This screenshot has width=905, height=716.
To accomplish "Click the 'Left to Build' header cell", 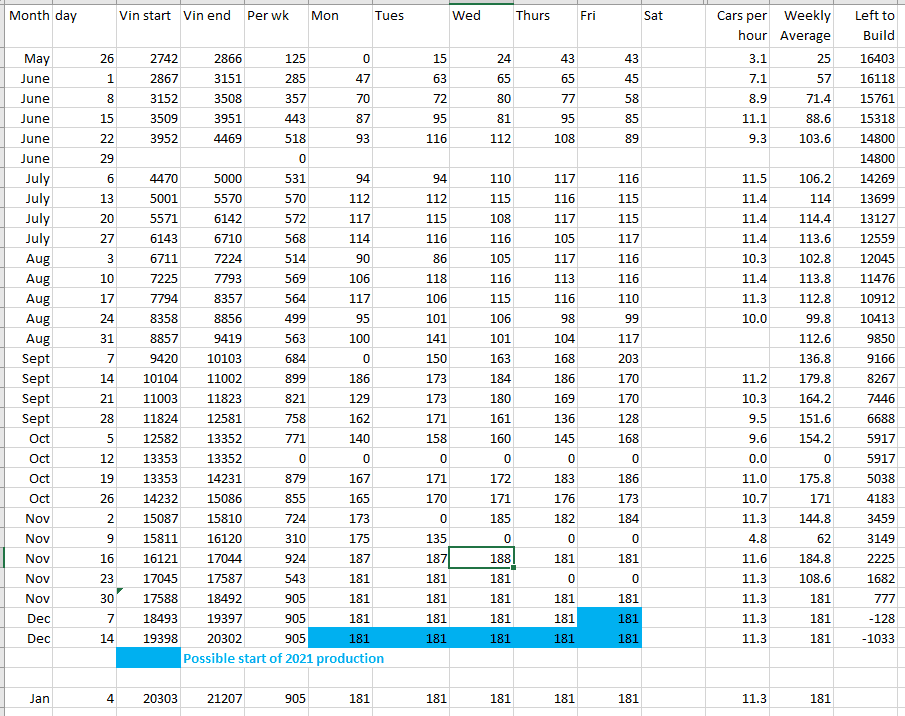I will [x=873, y=26].
